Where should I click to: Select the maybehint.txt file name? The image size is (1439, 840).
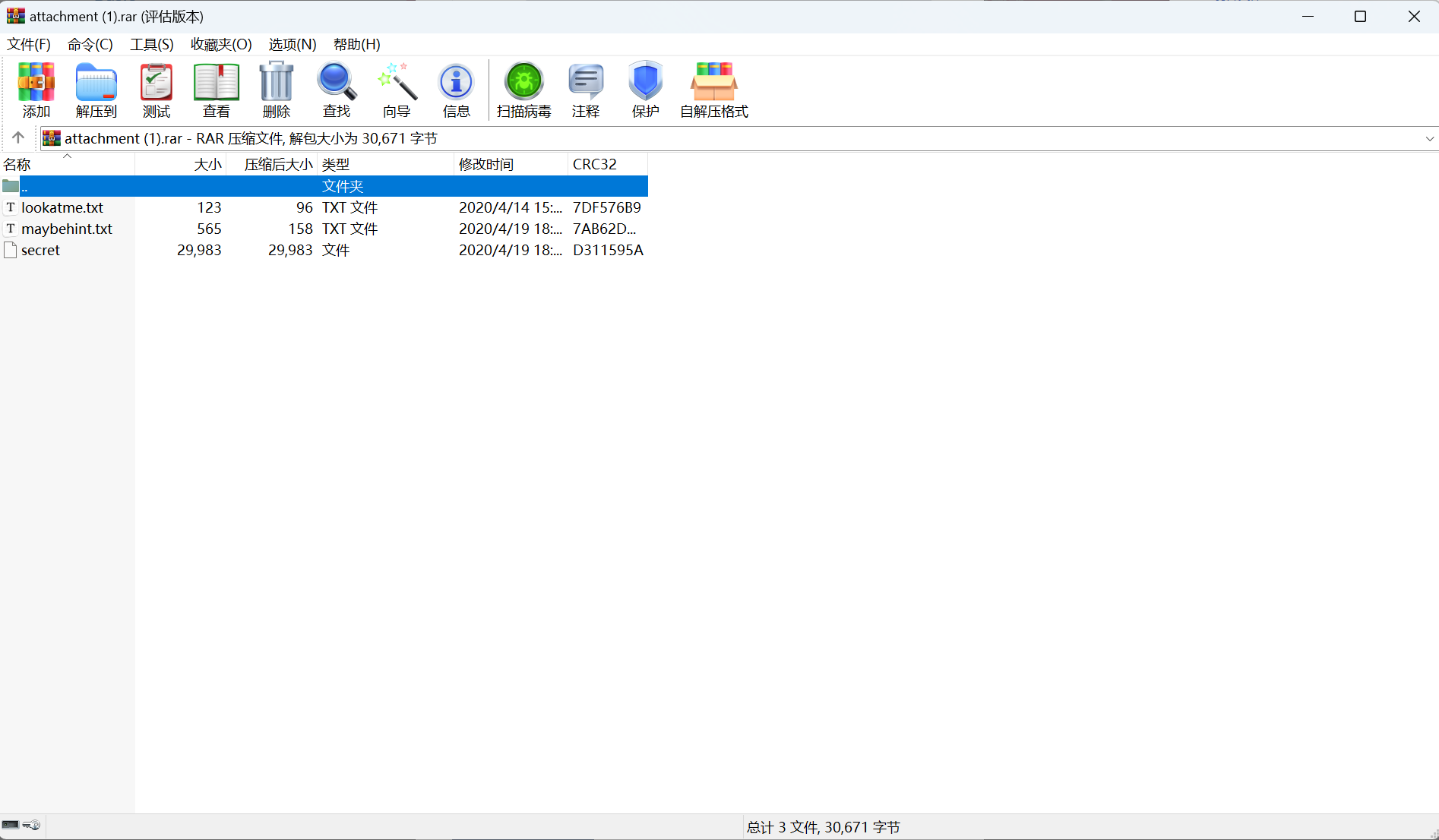click(67, 229)
